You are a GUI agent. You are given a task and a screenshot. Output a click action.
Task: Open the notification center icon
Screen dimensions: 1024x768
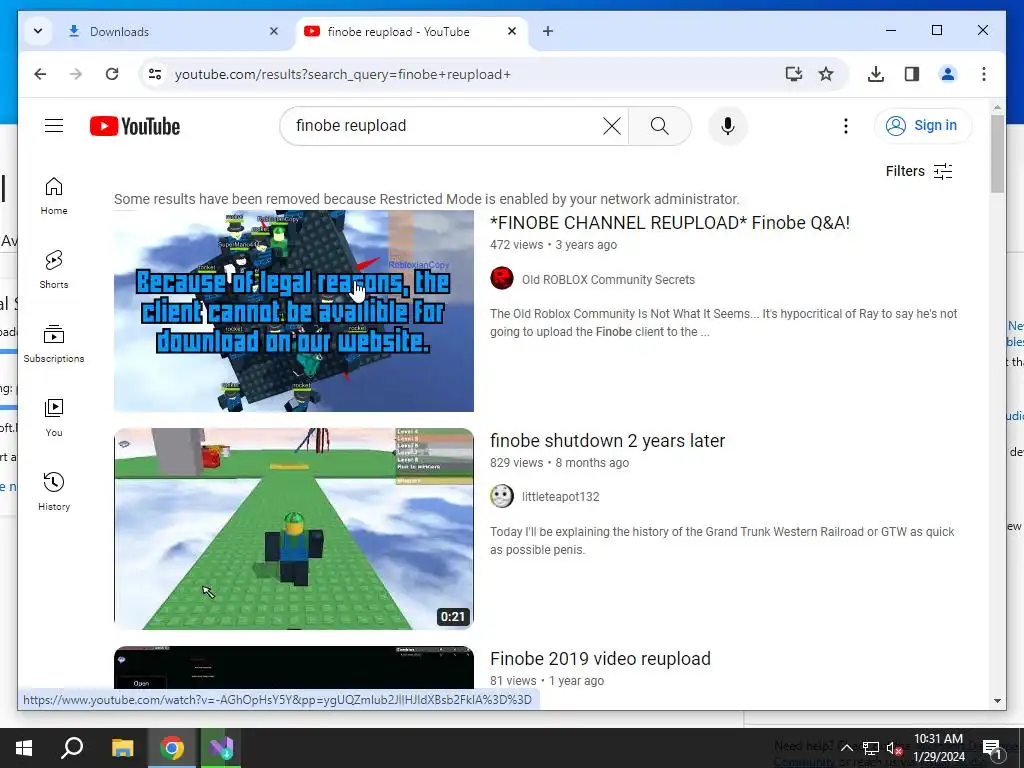tap(993, 748)
